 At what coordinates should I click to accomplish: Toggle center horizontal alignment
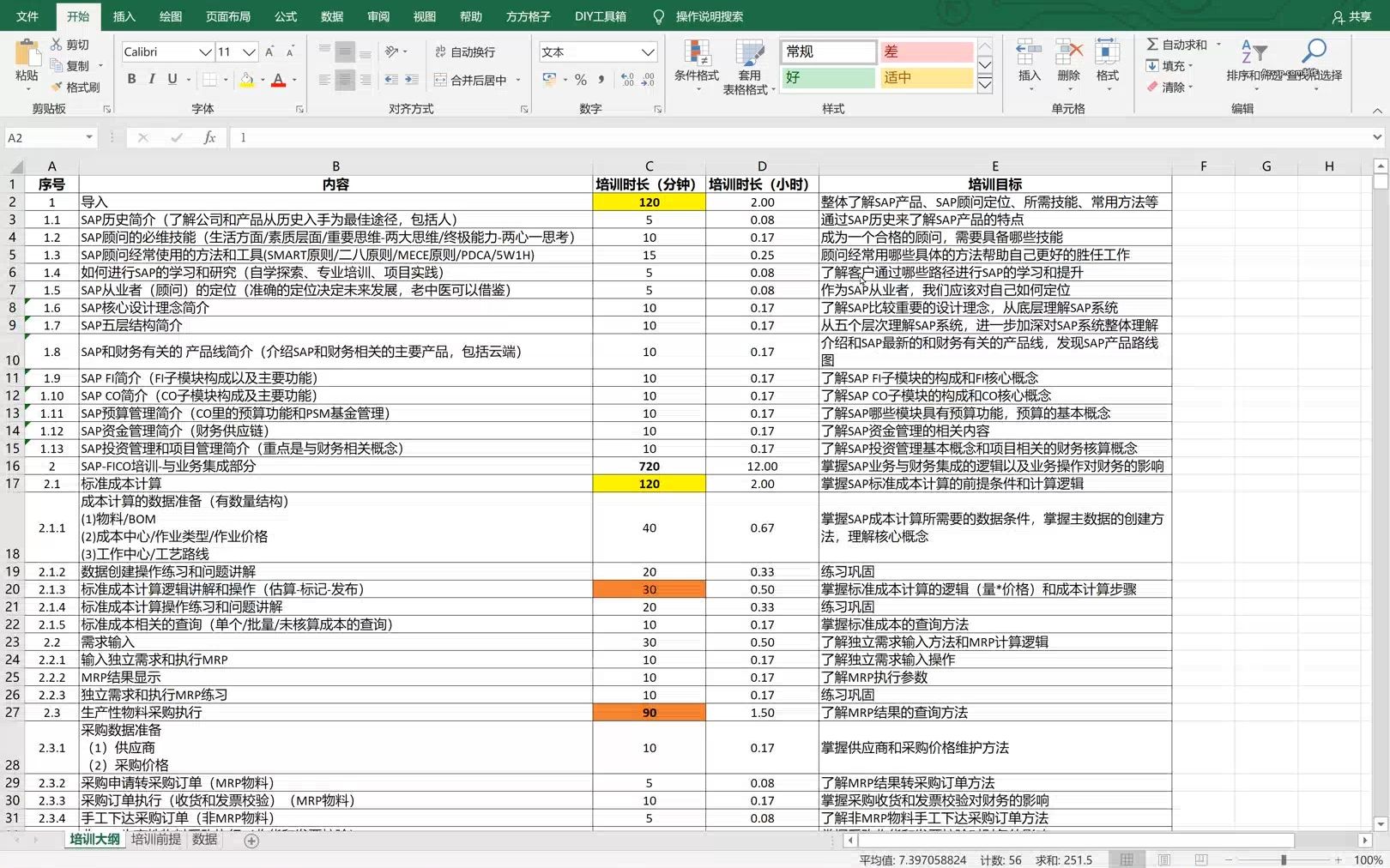tap(345, 80)
